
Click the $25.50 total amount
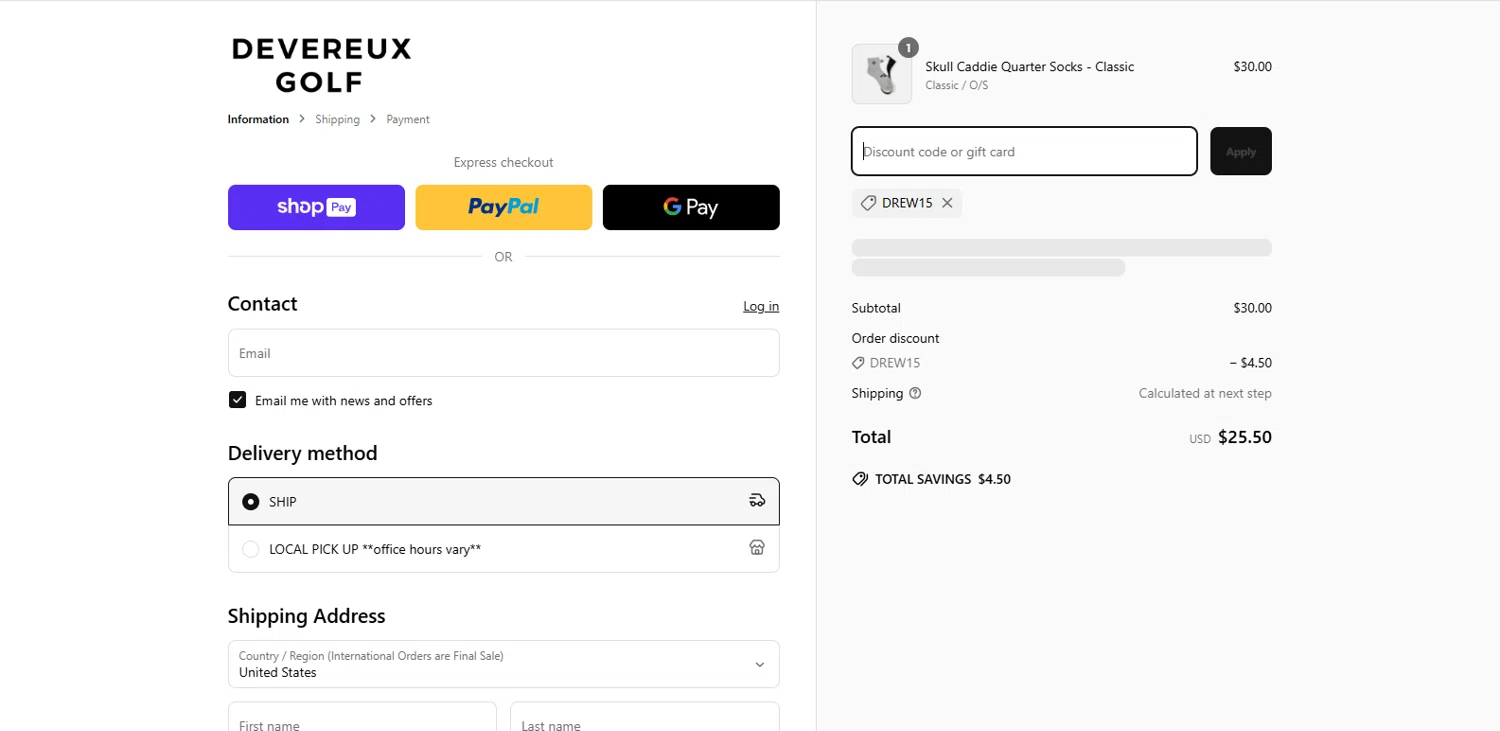coord(1245,437)
